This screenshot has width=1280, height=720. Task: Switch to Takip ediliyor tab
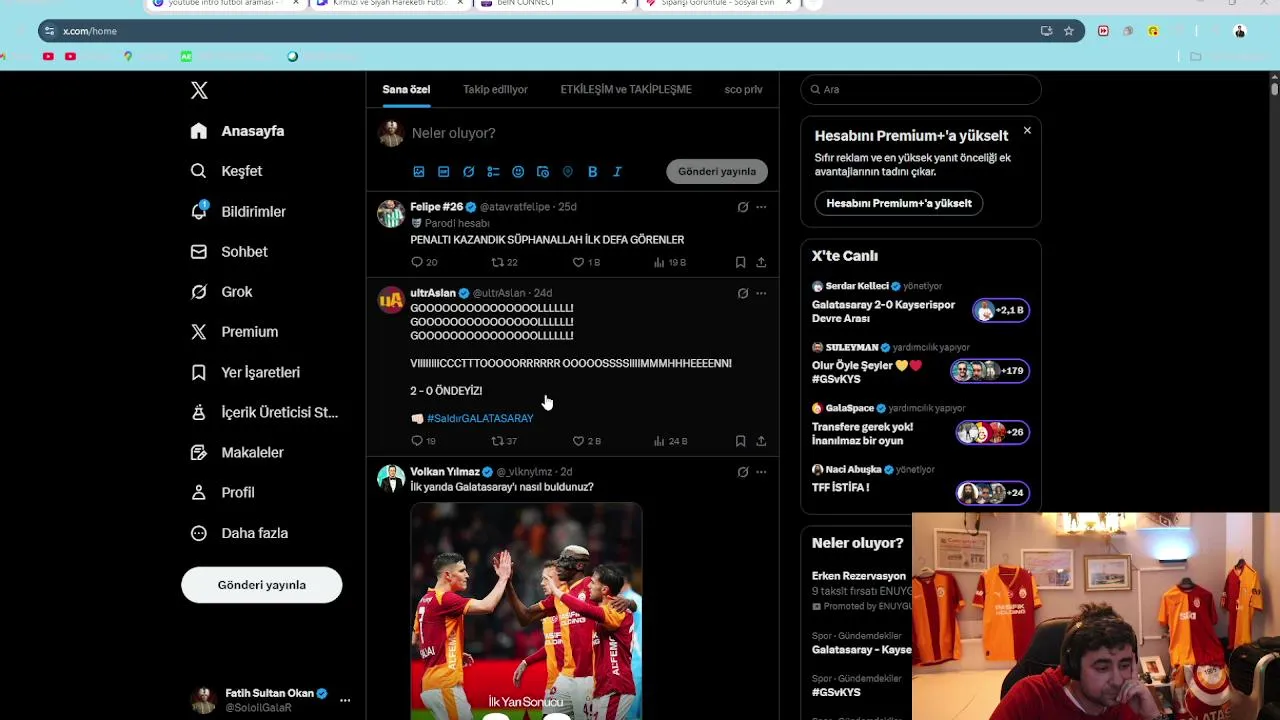coord(495,89)
